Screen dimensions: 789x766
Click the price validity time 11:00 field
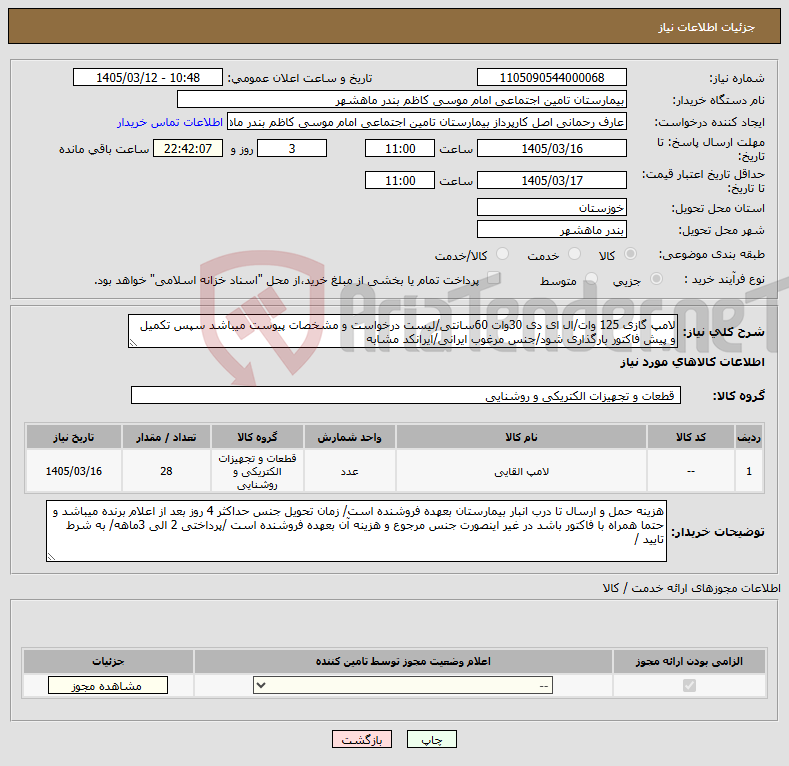coord(400,180)
